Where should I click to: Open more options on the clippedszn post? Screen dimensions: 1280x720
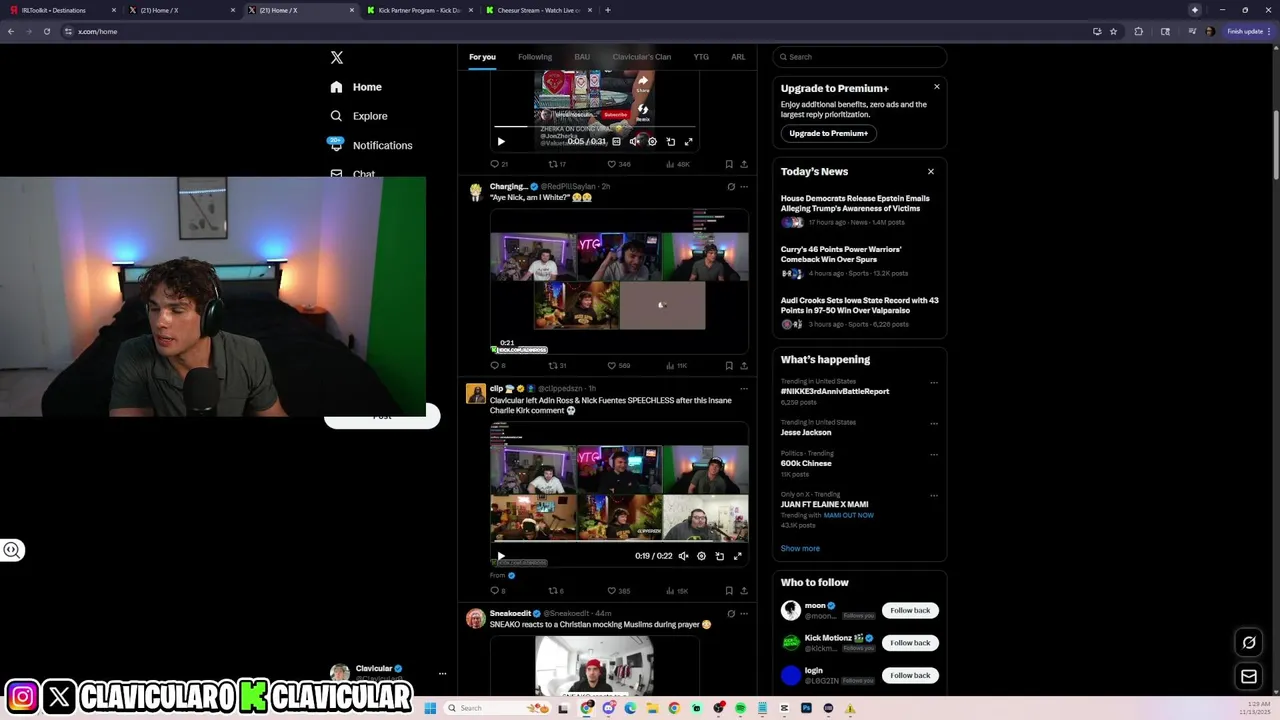[743, 389]
